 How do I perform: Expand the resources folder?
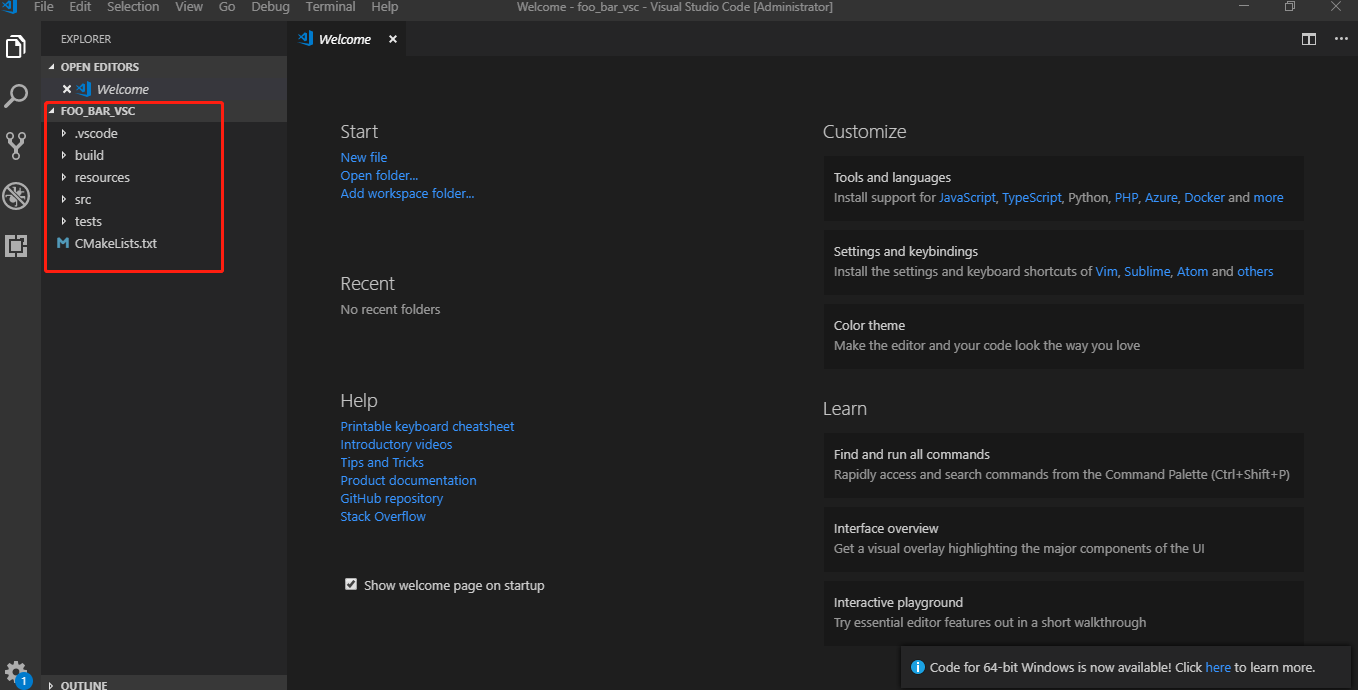pos(64,177)
